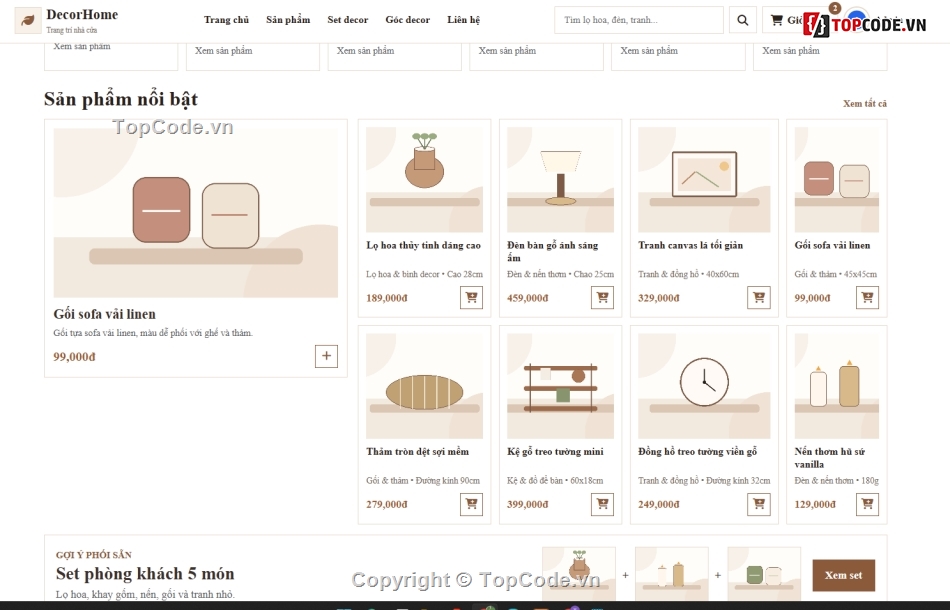This screenshot has width=950, height=610.
Task: Open the wall clock product image
Action: (704, 386)
